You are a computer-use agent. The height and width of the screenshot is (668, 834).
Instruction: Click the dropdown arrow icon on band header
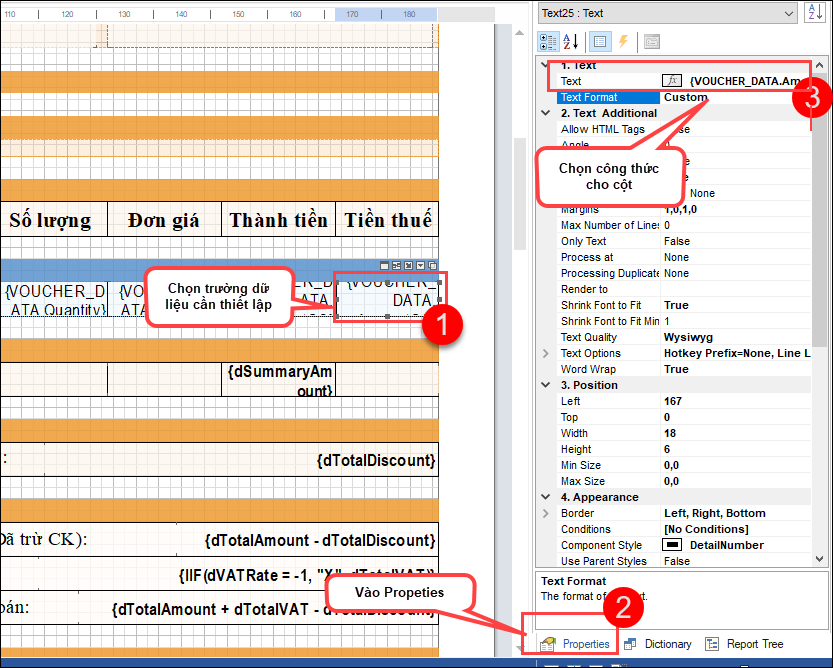pyautogui.click(x=421, y=266)
